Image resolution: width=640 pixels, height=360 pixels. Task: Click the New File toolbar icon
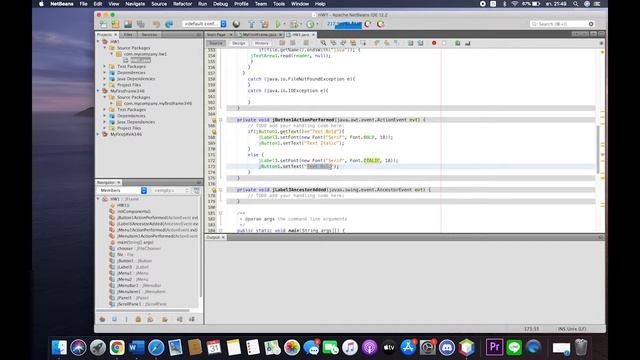103,24
